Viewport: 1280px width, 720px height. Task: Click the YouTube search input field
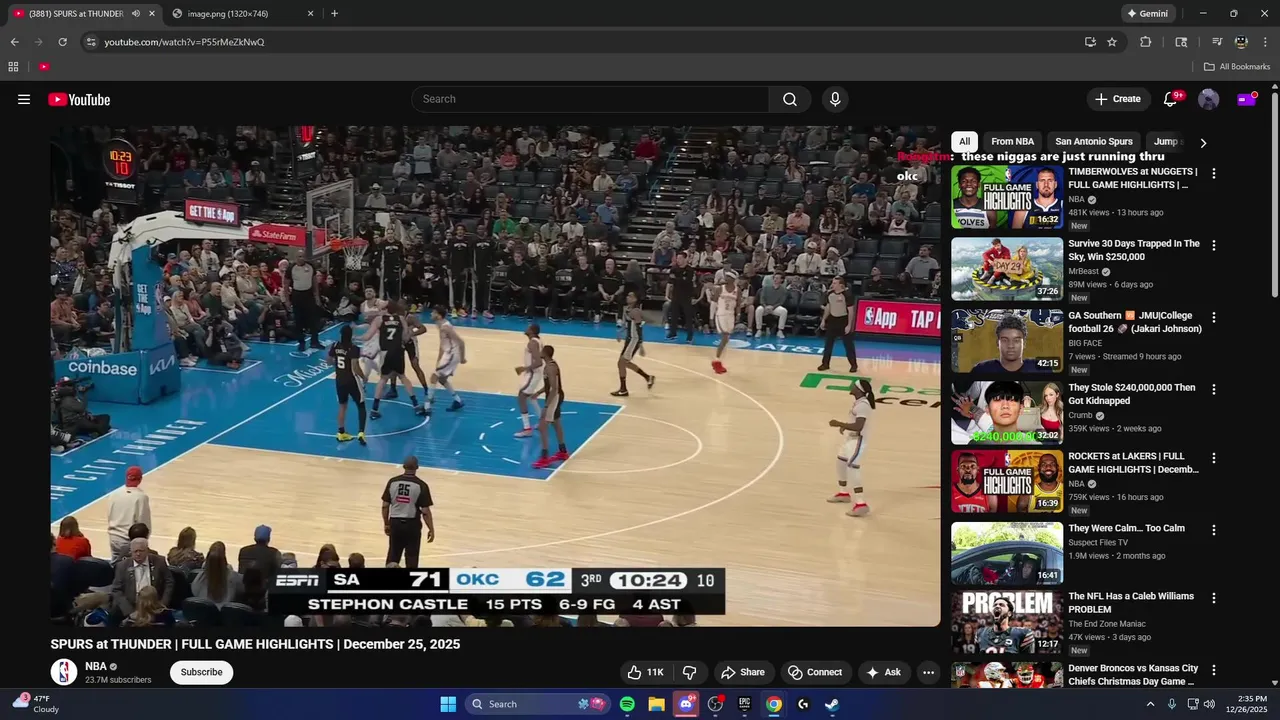coord(590,99)
